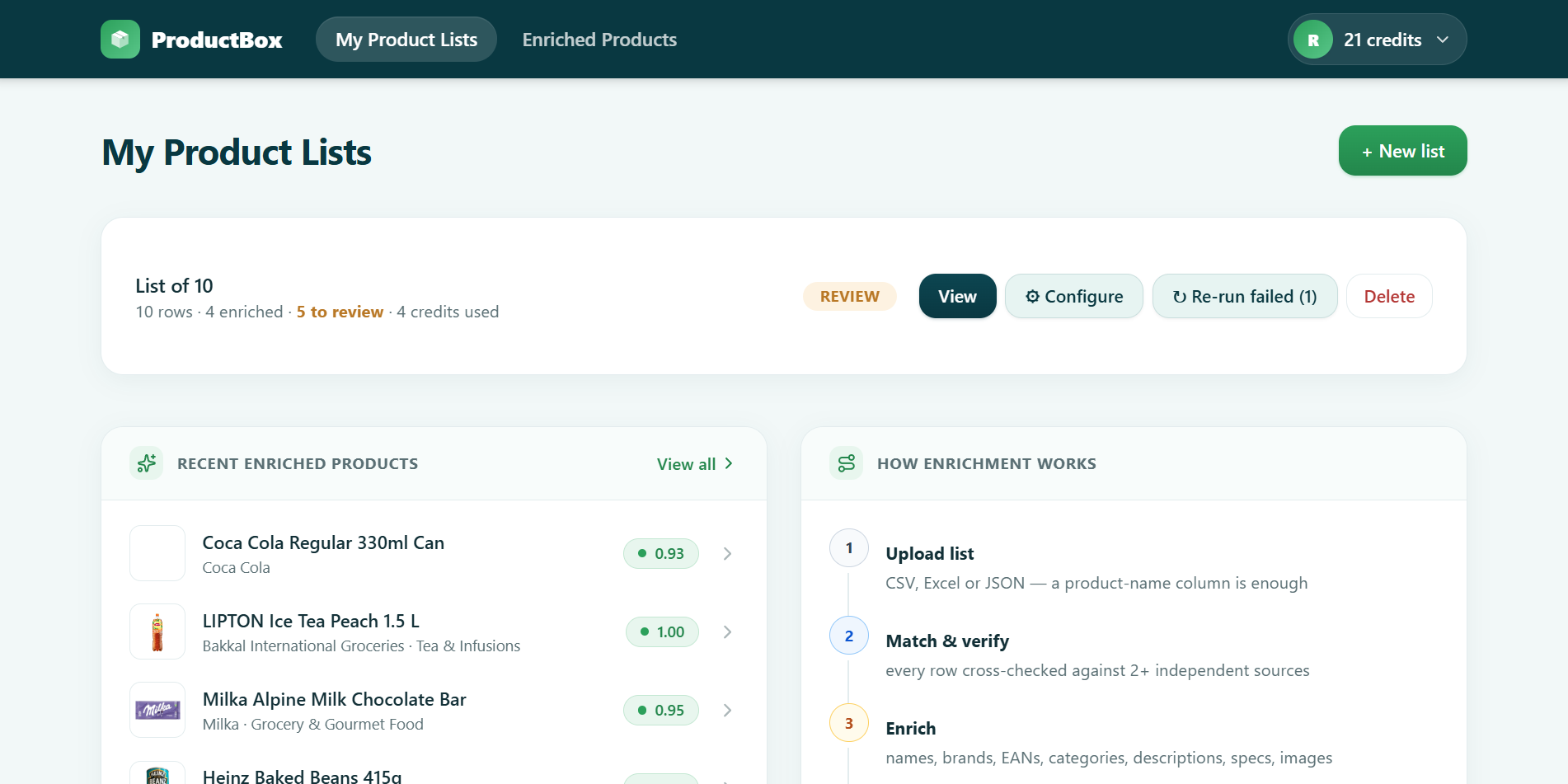Click the sparkle icon beside Recent Enriched Products

(147, 463)
